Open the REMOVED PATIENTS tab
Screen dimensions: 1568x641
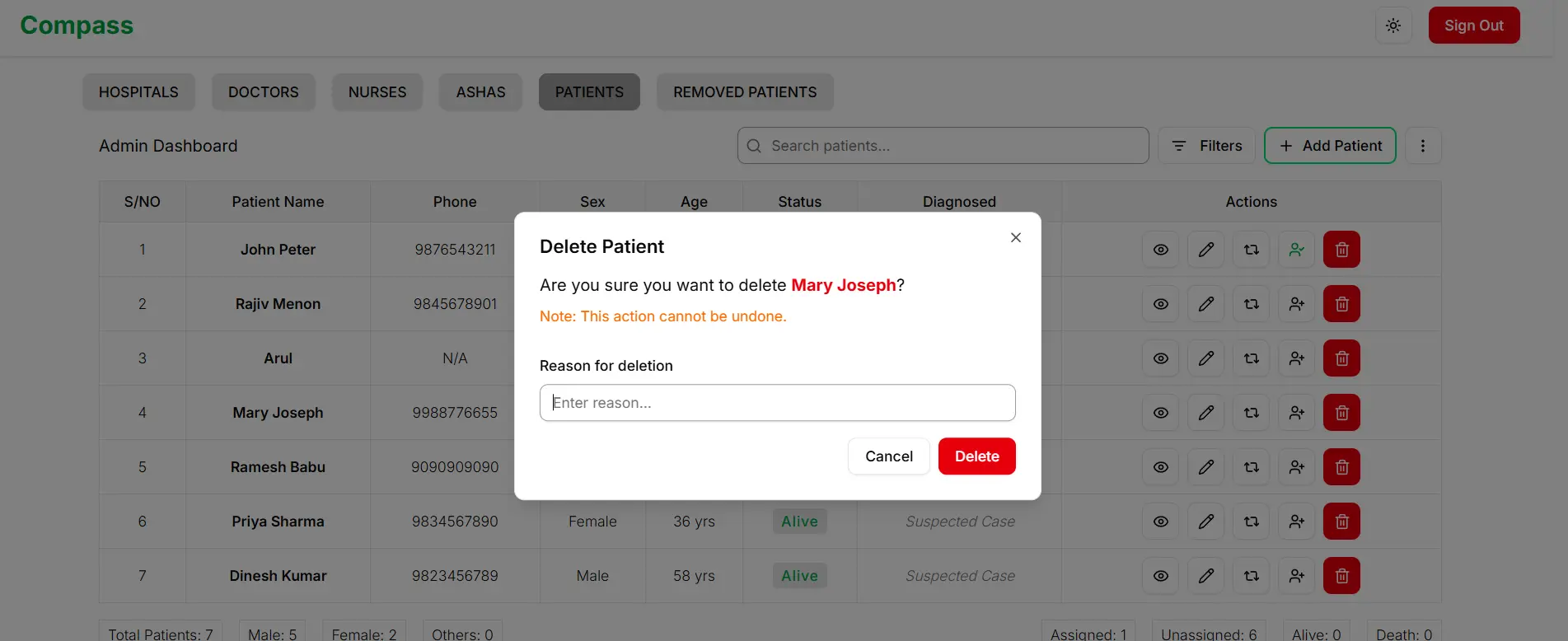tap(745, 92)
